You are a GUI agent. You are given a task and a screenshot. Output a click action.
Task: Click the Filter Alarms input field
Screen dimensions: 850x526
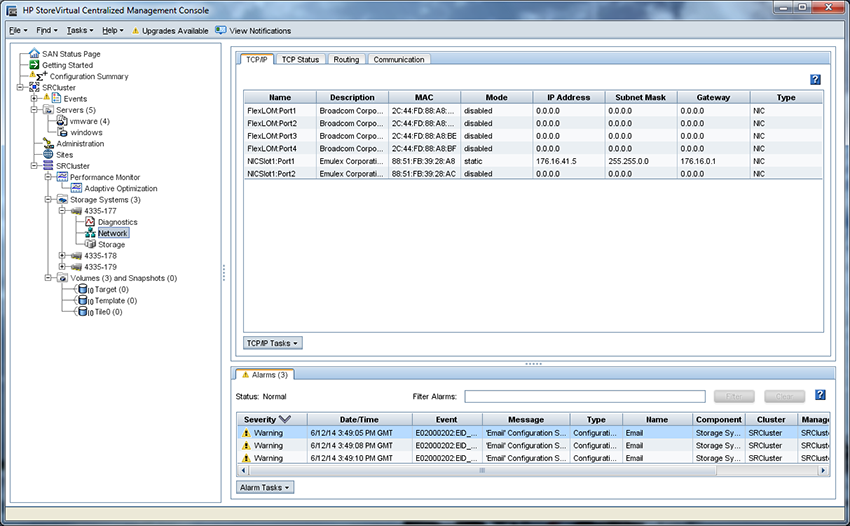585,396
